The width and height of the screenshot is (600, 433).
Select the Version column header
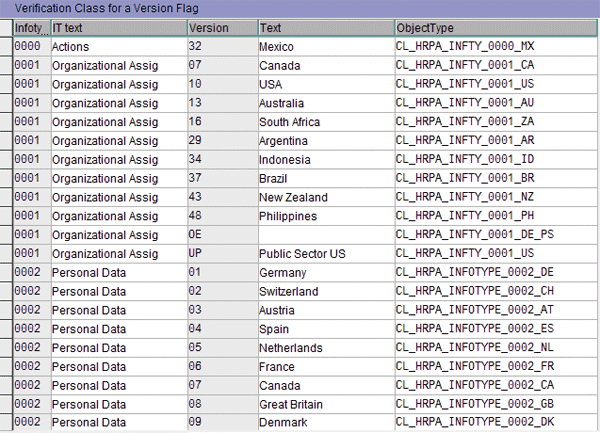pos(220,27)
